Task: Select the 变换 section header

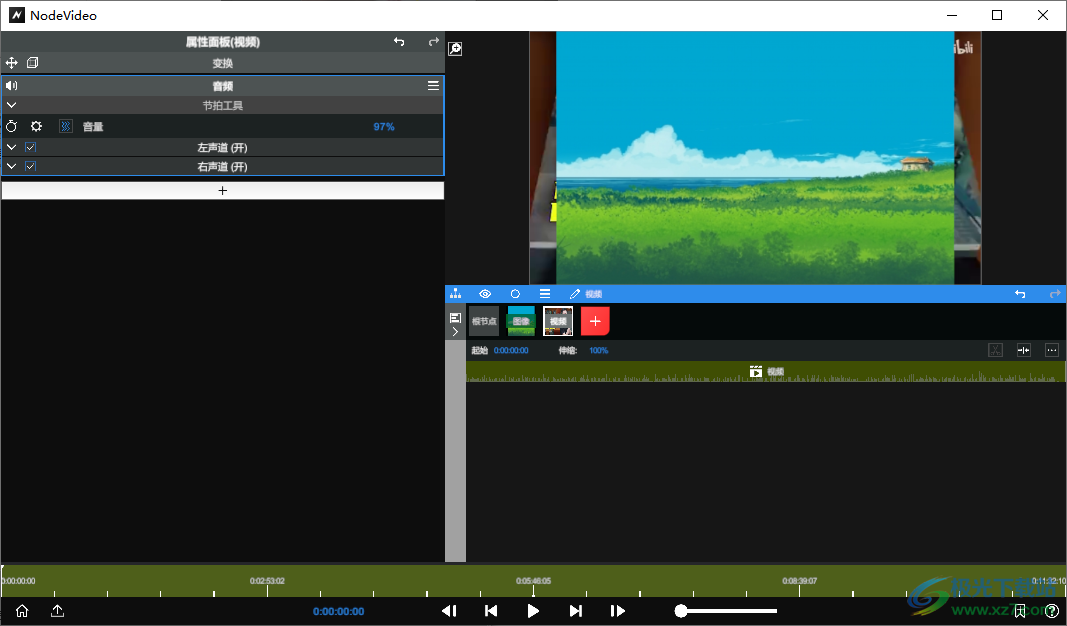Action: [223, 63]
